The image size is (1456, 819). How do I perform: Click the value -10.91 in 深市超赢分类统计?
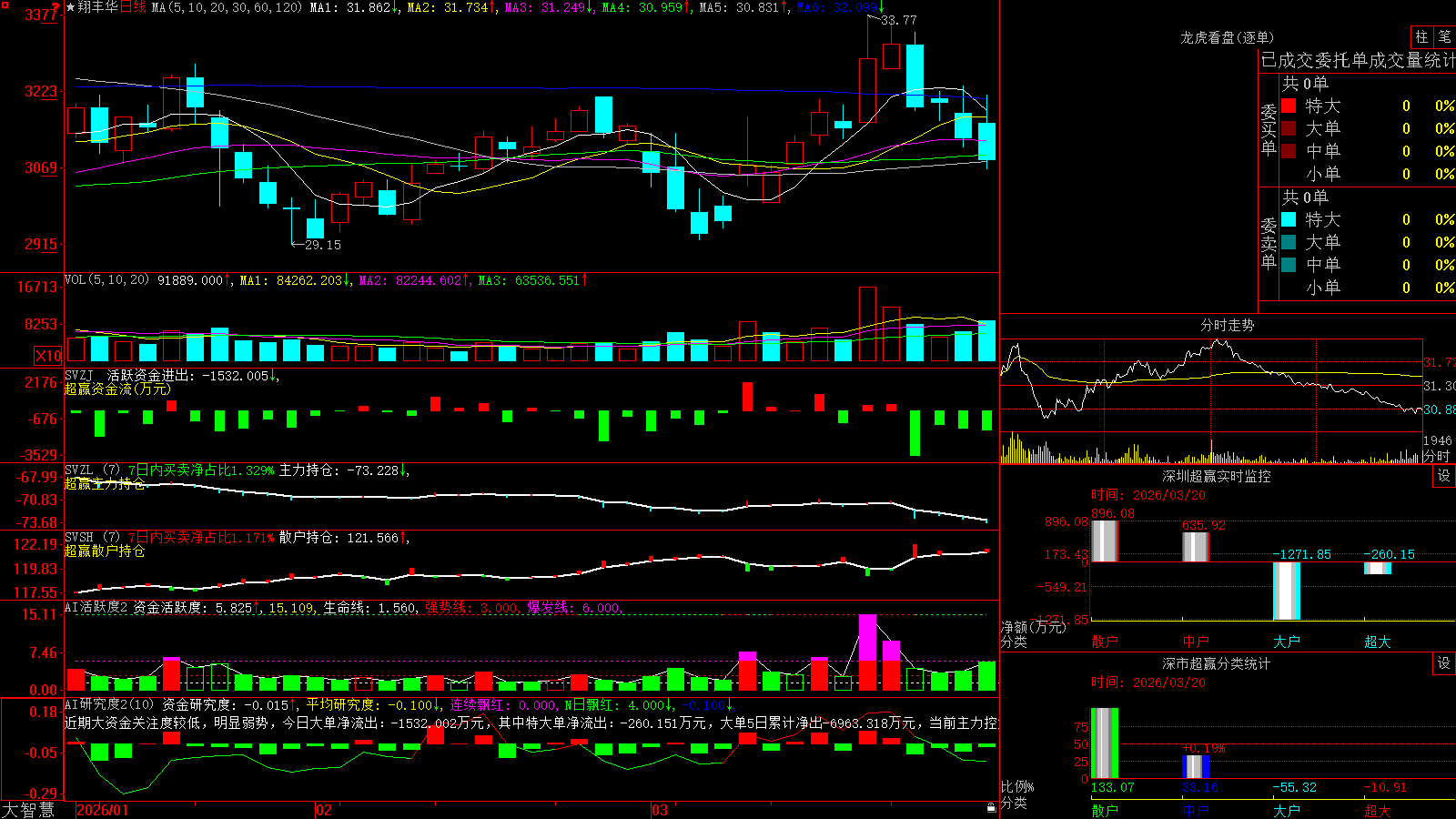pos(1384,787)
